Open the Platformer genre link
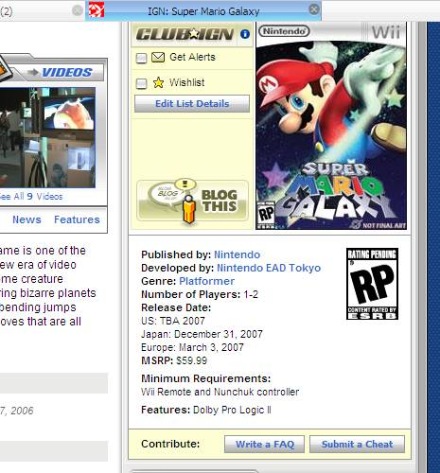The width and height of the screenshot is (440, 473). click(x=207, y=281)
